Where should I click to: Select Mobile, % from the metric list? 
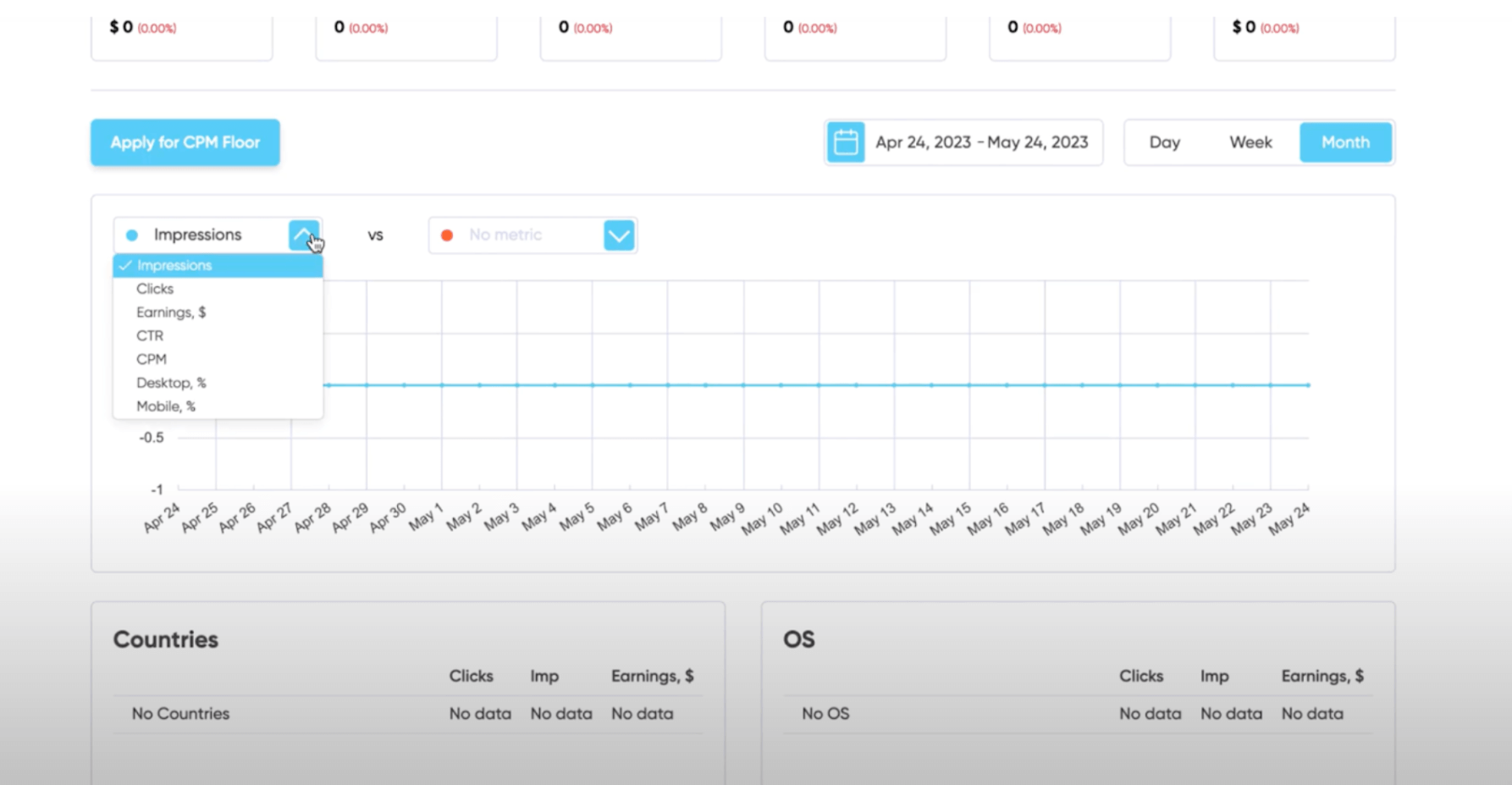pos(165,406)
